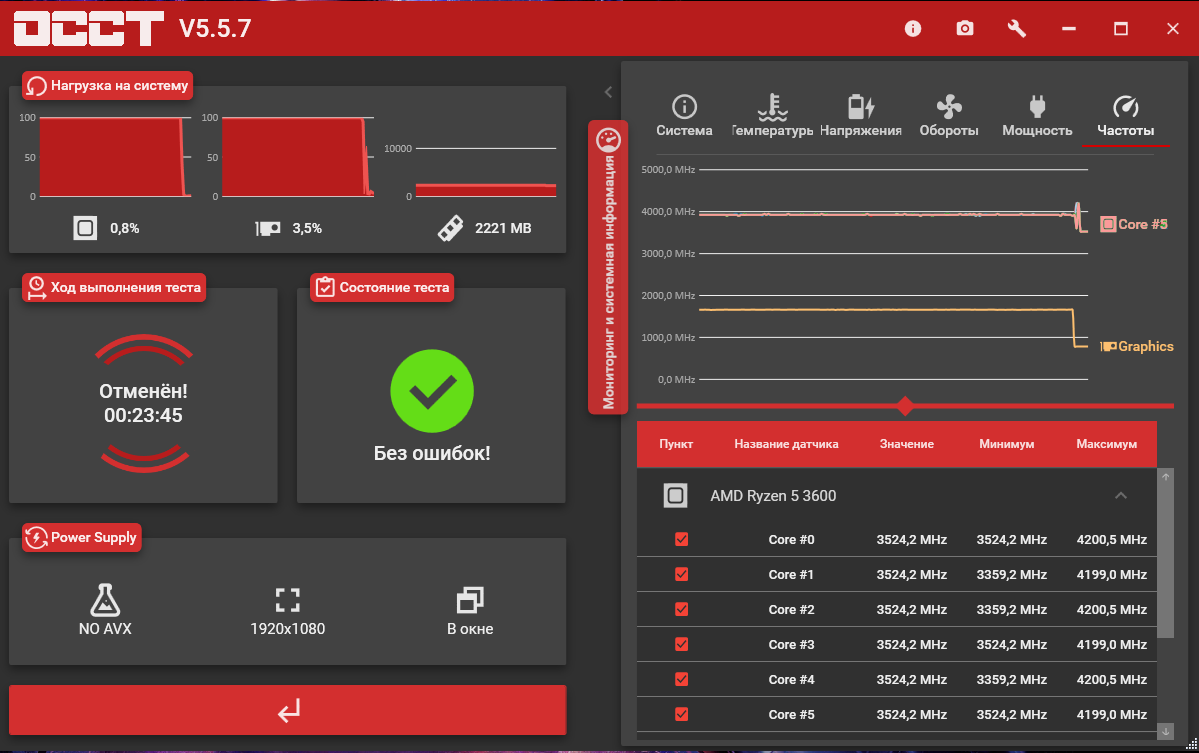
Task: Click the GPU usage card icon
Action: pyautogui.click(x=268, y=228)
